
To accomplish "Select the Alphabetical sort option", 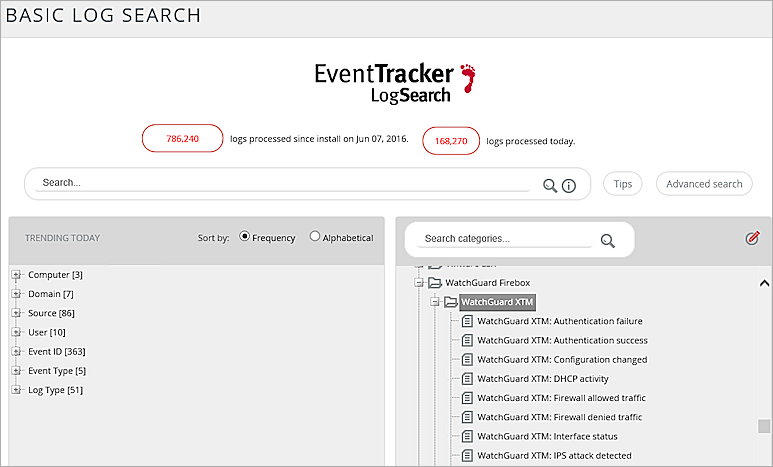I will [315, 237].
